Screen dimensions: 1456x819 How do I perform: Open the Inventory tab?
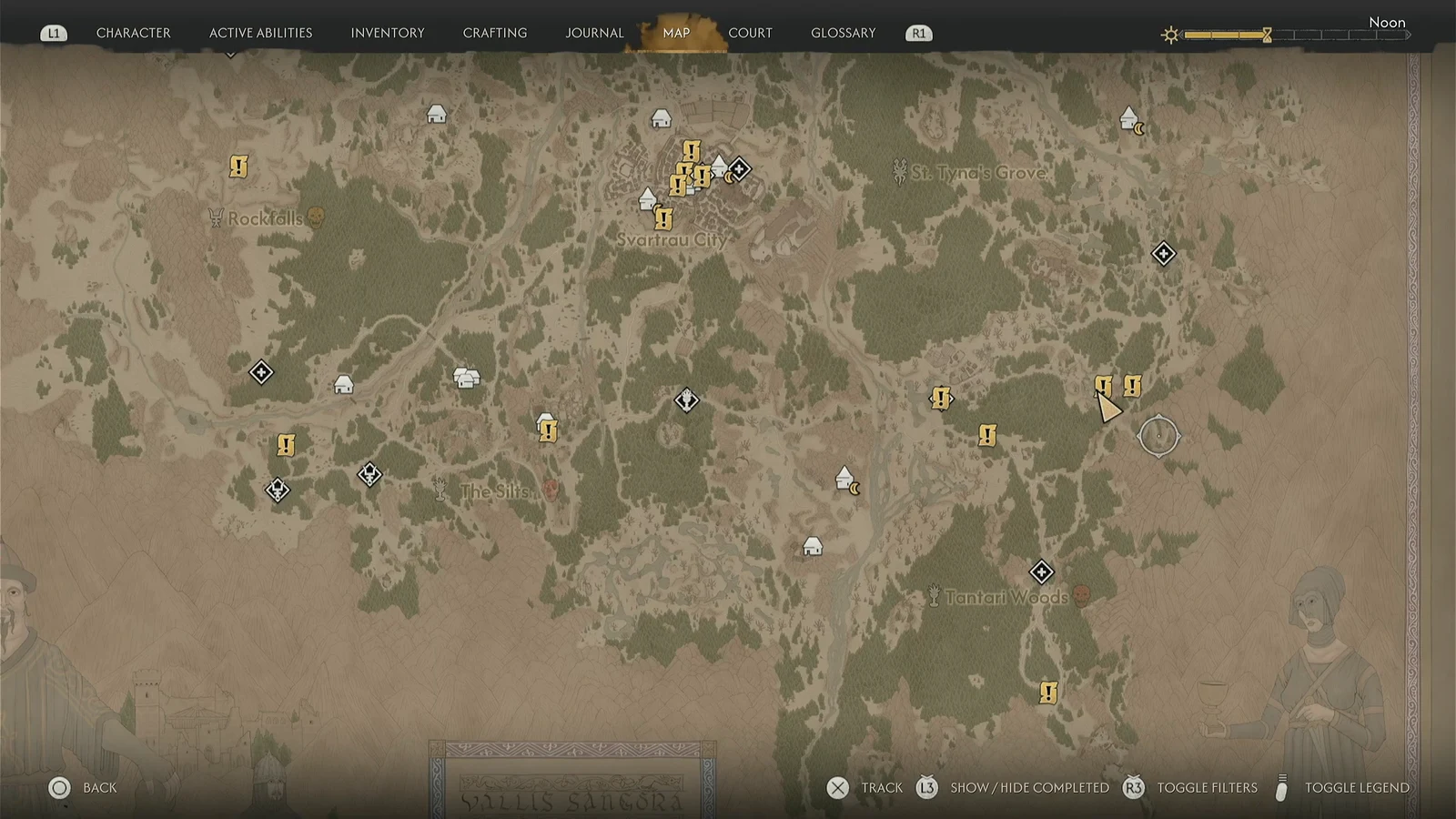tap(388, 33)
